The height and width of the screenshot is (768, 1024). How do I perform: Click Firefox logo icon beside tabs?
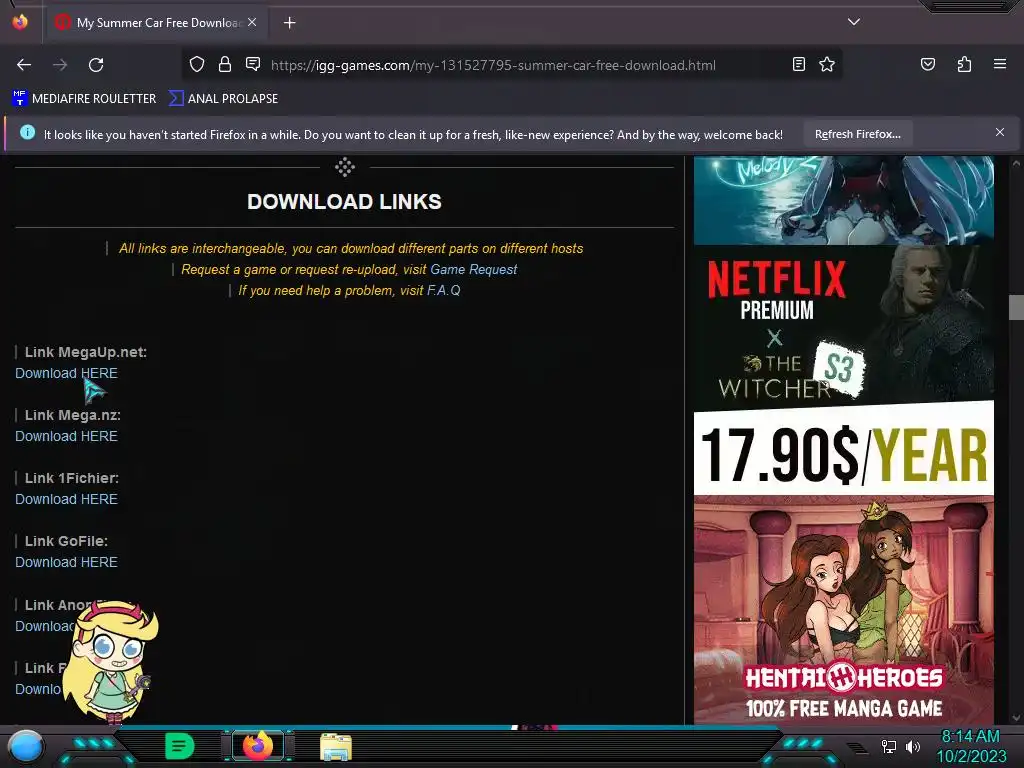tap(20, 22)
